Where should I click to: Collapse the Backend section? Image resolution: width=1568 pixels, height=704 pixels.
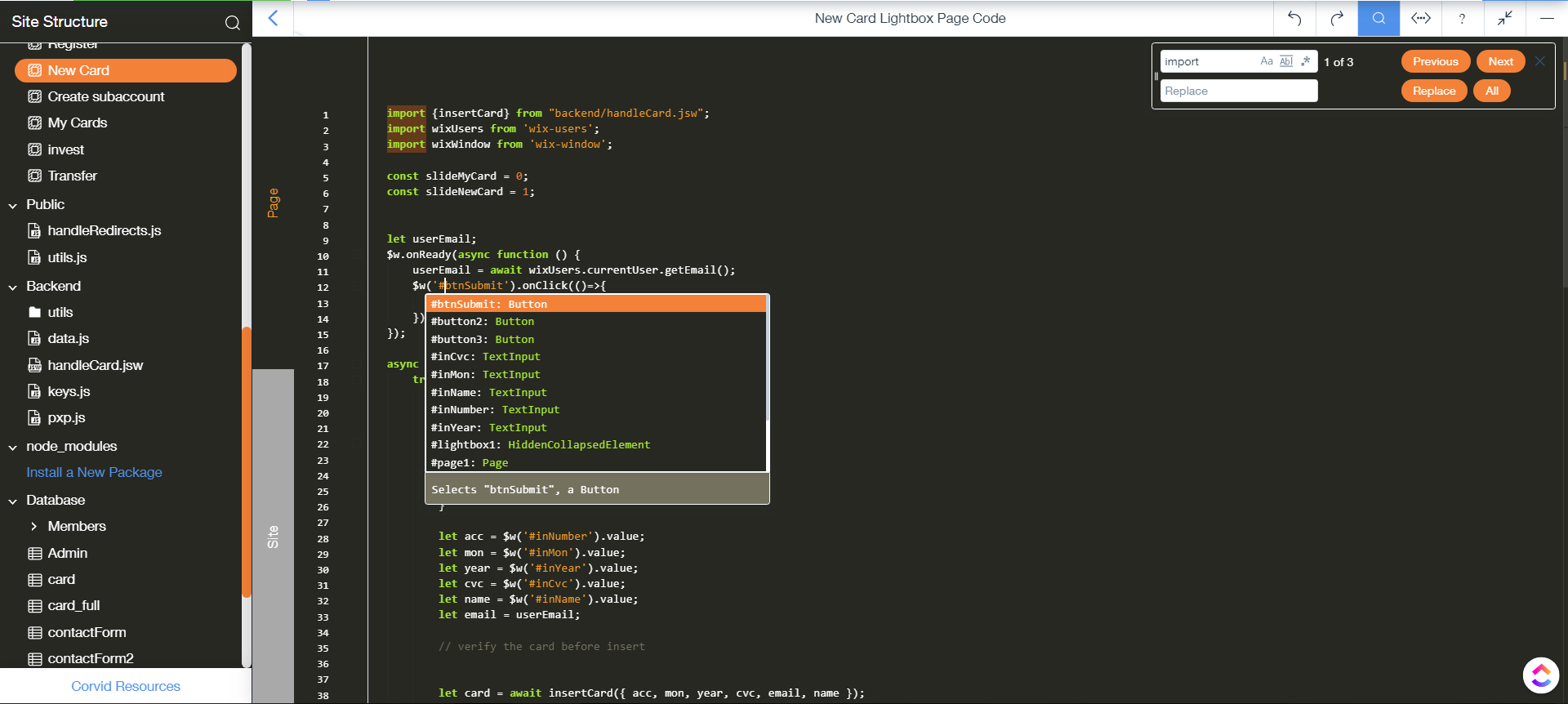coord(13,287)
